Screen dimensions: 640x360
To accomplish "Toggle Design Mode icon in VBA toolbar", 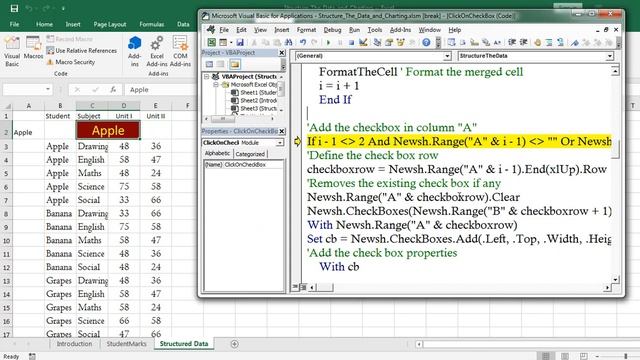I will point(363,42).
